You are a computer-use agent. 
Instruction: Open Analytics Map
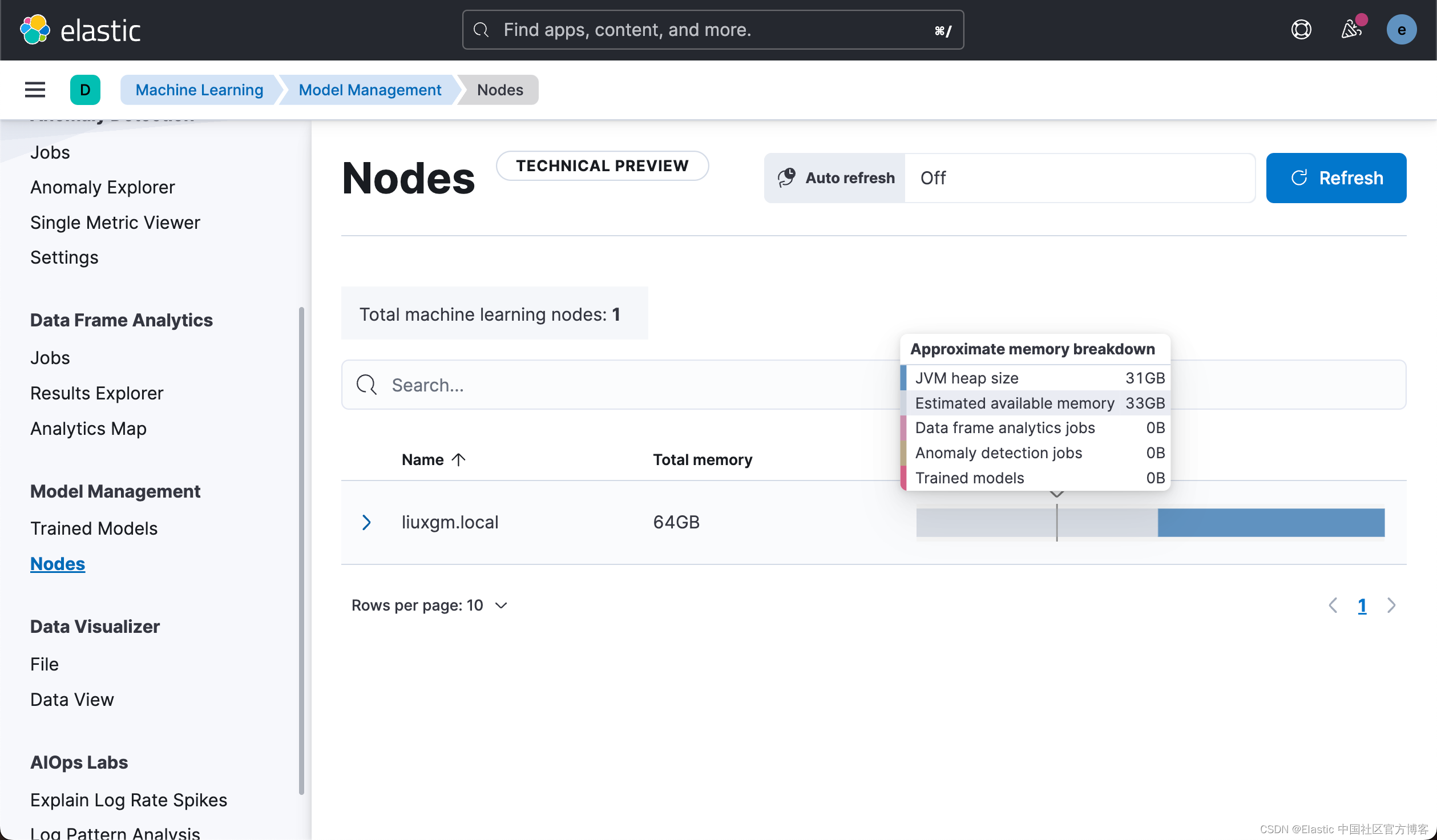tap(88, 429)
